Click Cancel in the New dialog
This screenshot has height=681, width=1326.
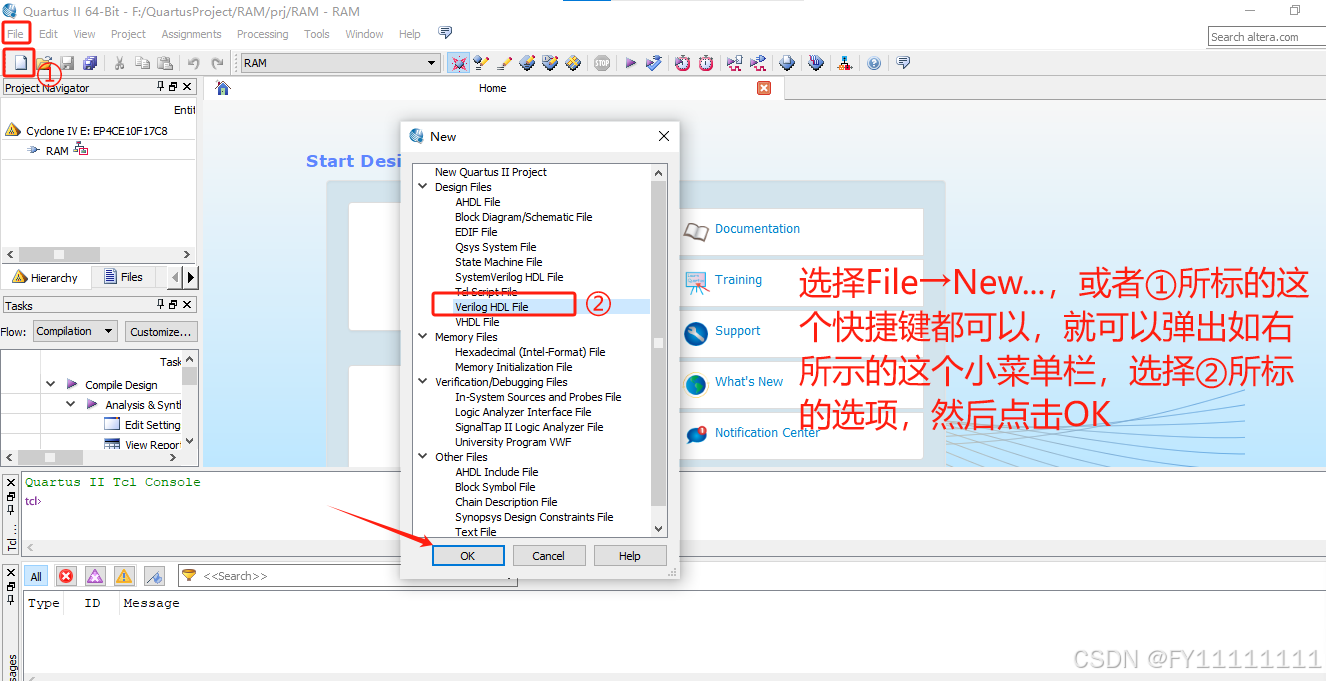(x=548, y=556)
